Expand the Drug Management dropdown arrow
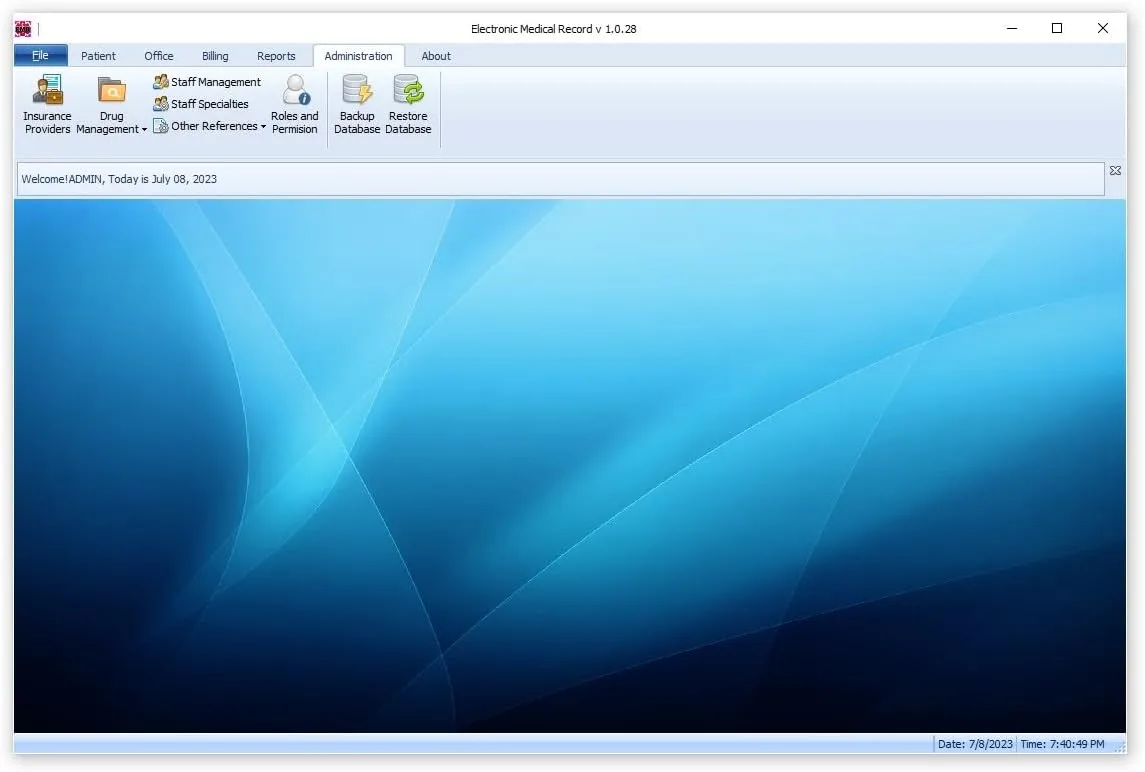Image resolution: width=1145 pixels, height=772 pixels. click(143, 129)
